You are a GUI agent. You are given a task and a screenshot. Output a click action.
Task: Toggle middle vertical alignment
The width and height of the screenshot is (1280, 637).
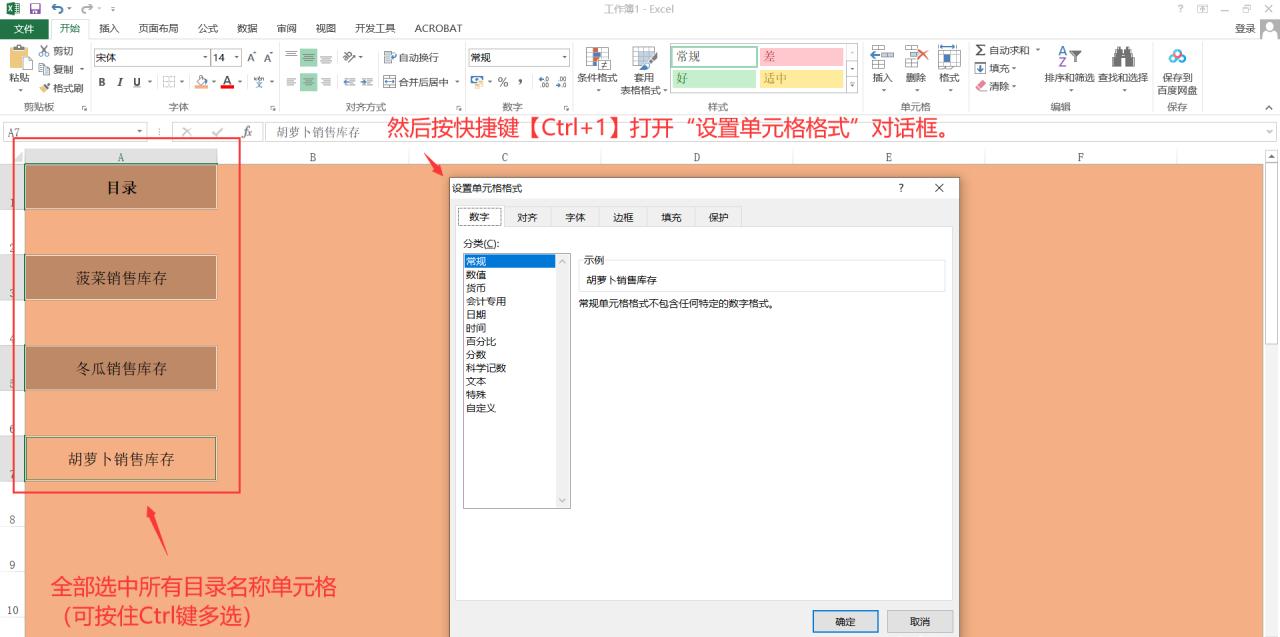pos(309,57)
